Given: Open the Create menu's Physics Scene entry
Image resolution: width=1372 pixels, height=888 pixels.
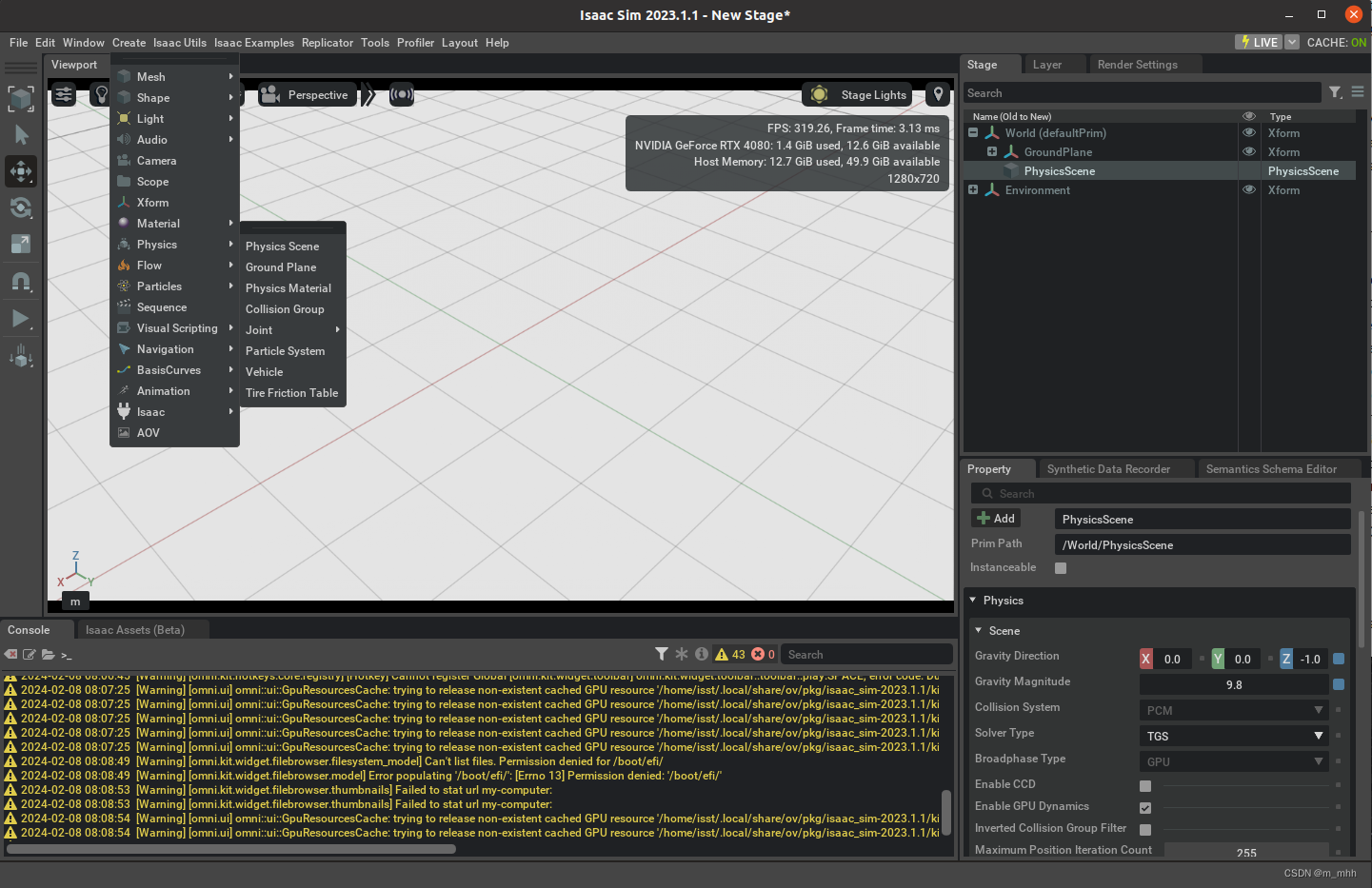Looking at the screenshot, I should tap(281, 246).
